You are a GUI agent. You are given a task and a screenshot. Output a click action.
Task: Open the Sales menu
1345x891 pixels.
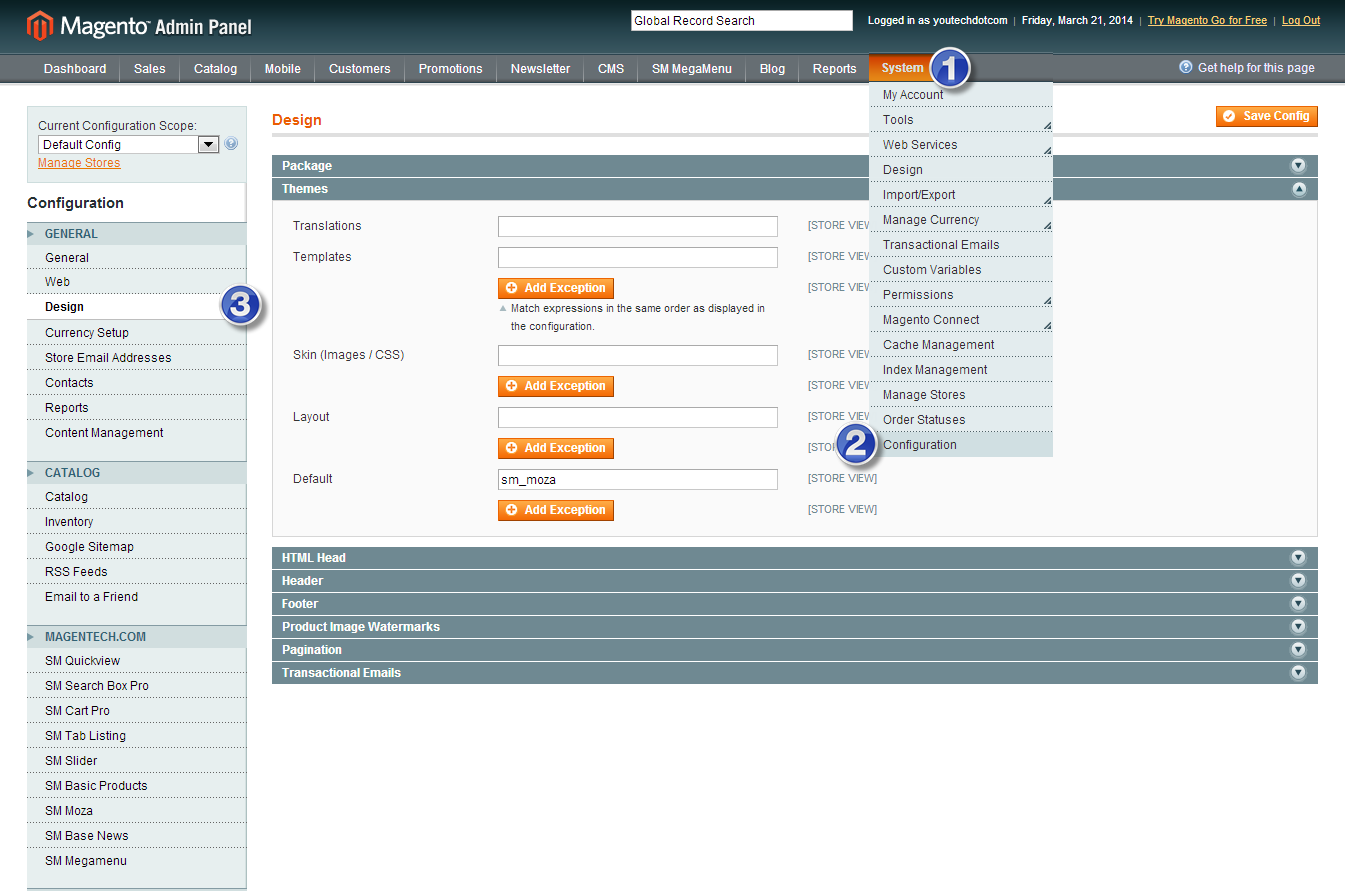click(150, 69)
